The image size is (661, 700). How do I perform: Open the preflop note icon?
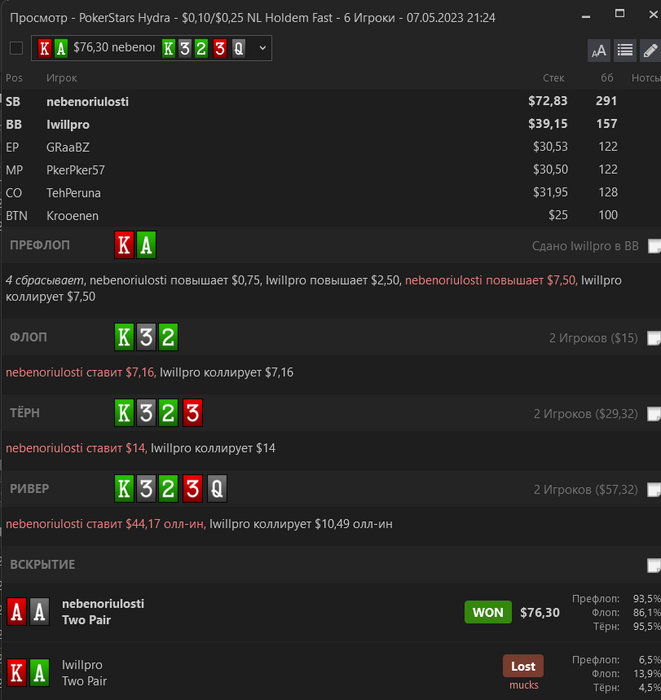pyautogui.click(x=654, y=246)
